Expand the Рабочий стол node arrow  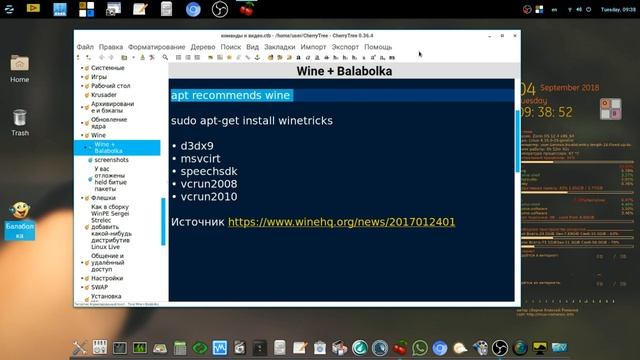[x=82, y=86]
